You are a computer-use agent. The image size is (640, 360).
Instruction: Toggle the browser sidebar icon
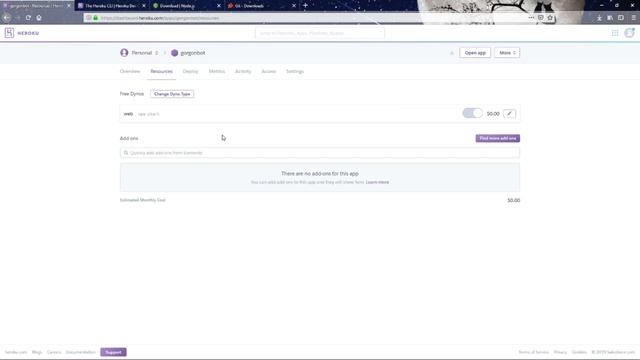coord(621,18)
